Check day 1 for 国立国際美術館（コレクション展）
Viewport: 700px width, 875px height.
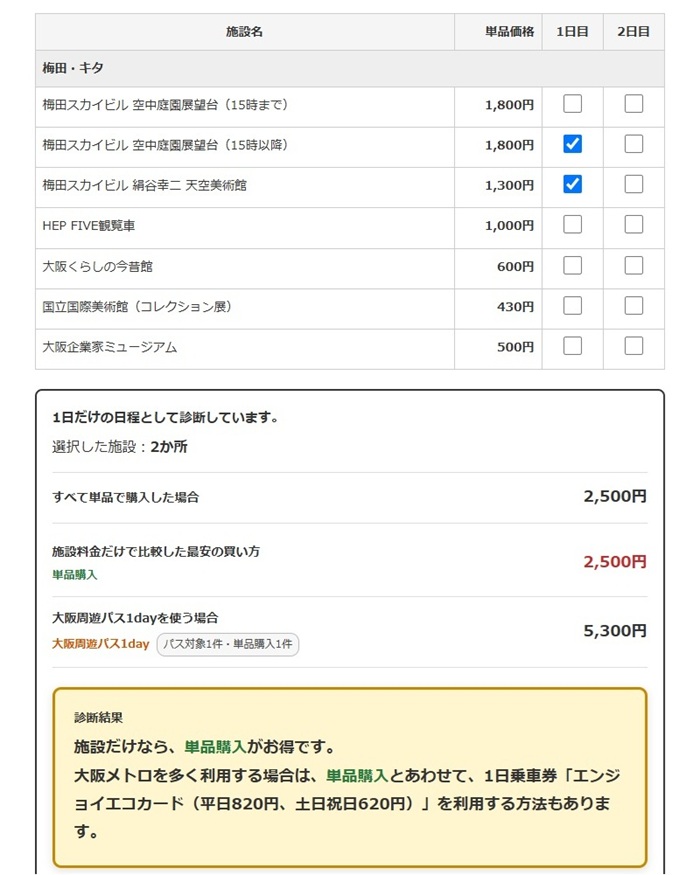[x=572, y=306]
